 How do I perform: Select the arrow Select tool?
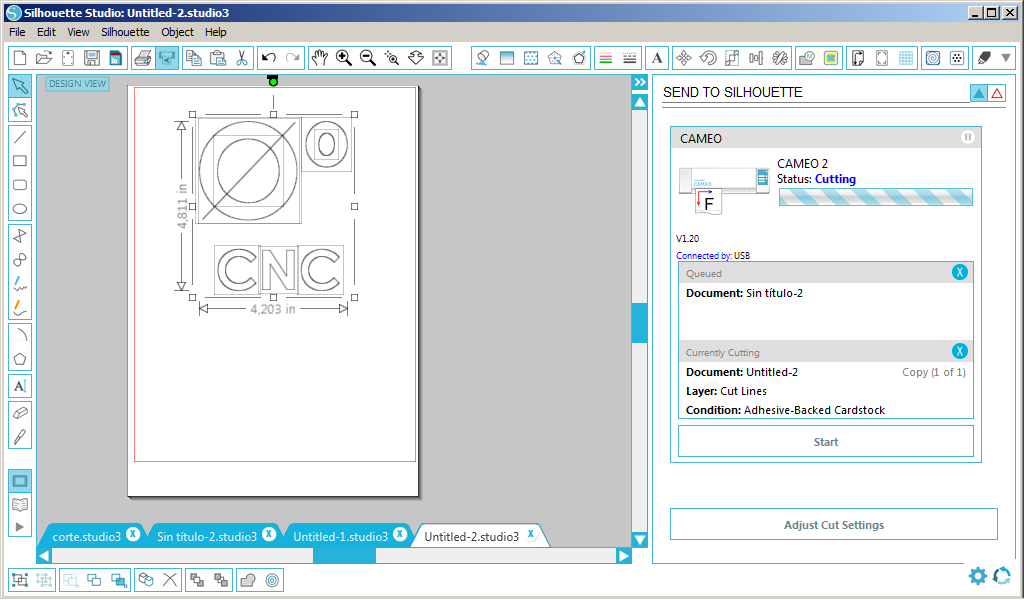20,86
